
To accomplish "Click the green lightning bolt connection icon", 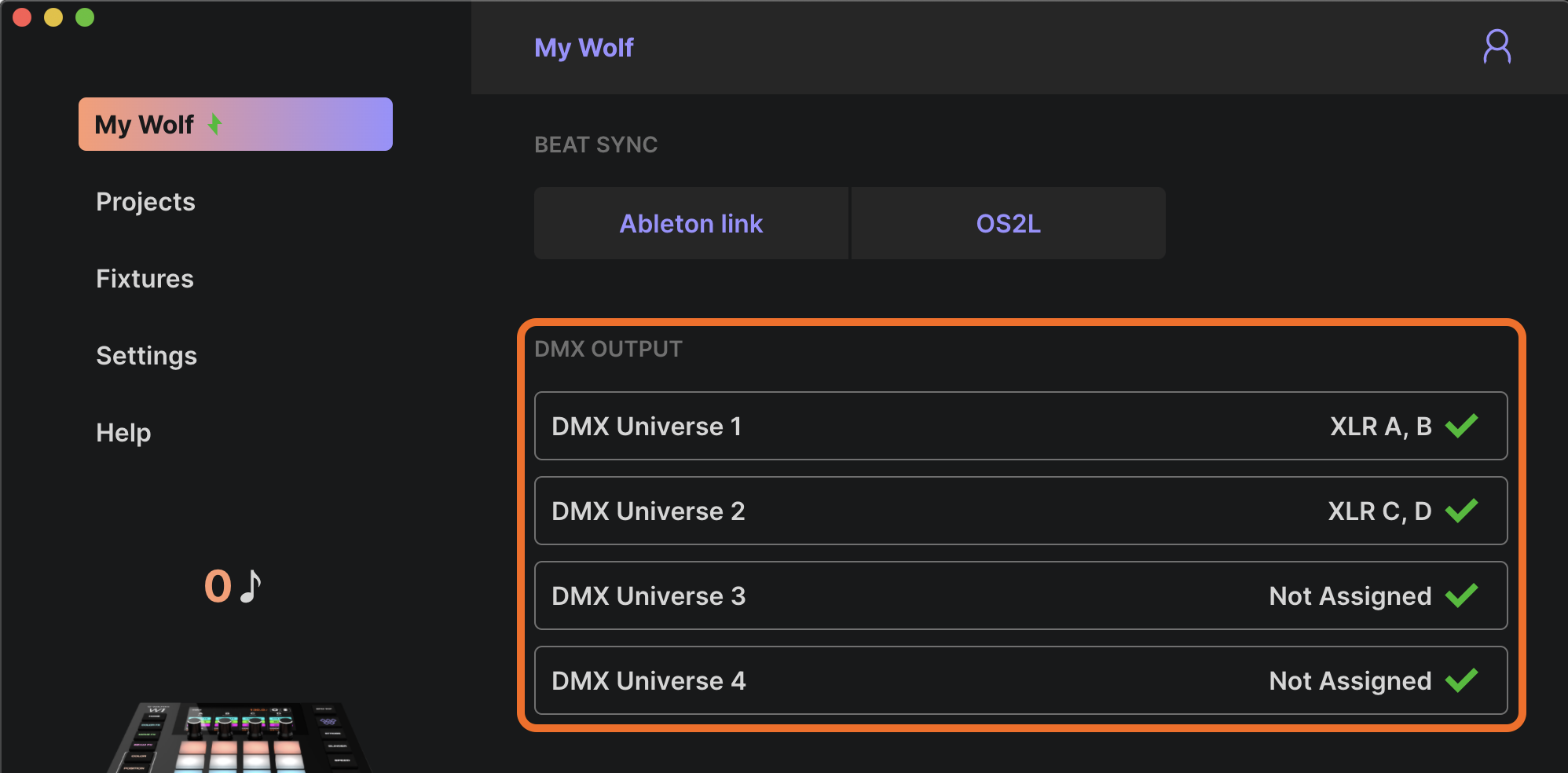I will (x=214, y=124).
